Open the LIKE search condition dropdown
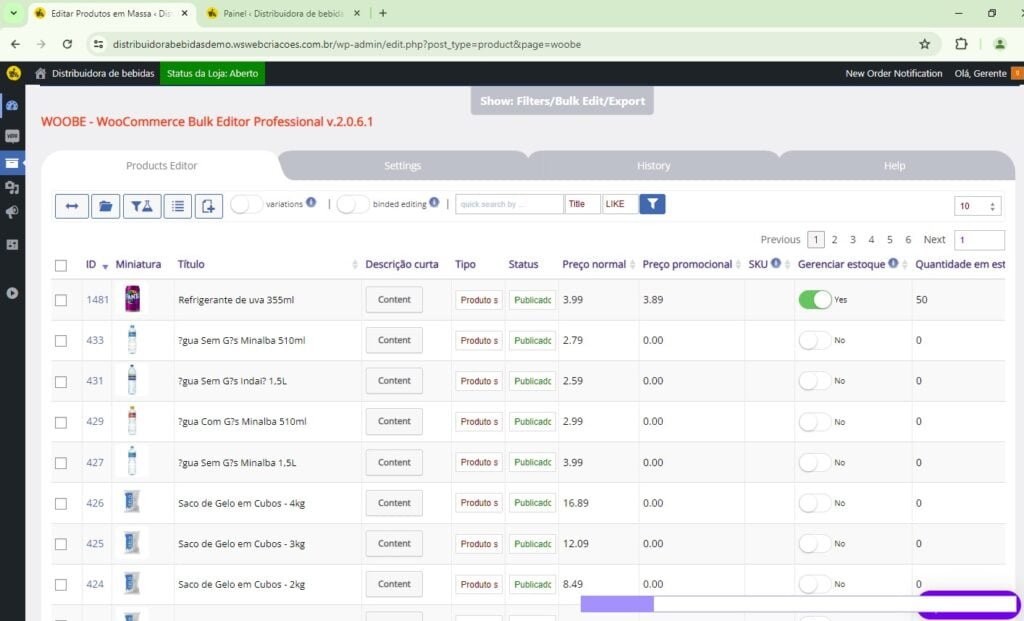 click(619, 204)
